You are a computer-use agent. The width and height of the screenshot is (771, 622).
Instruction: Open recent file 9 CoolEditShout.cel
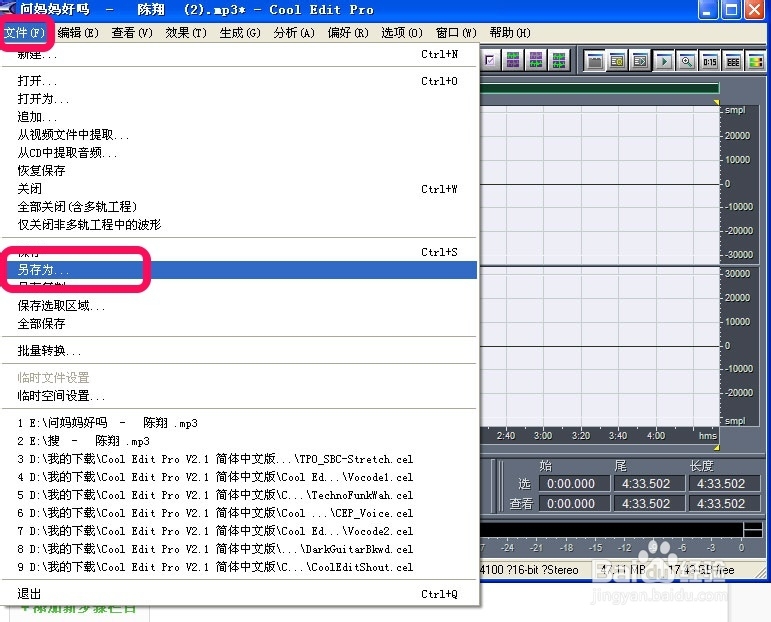239,567
